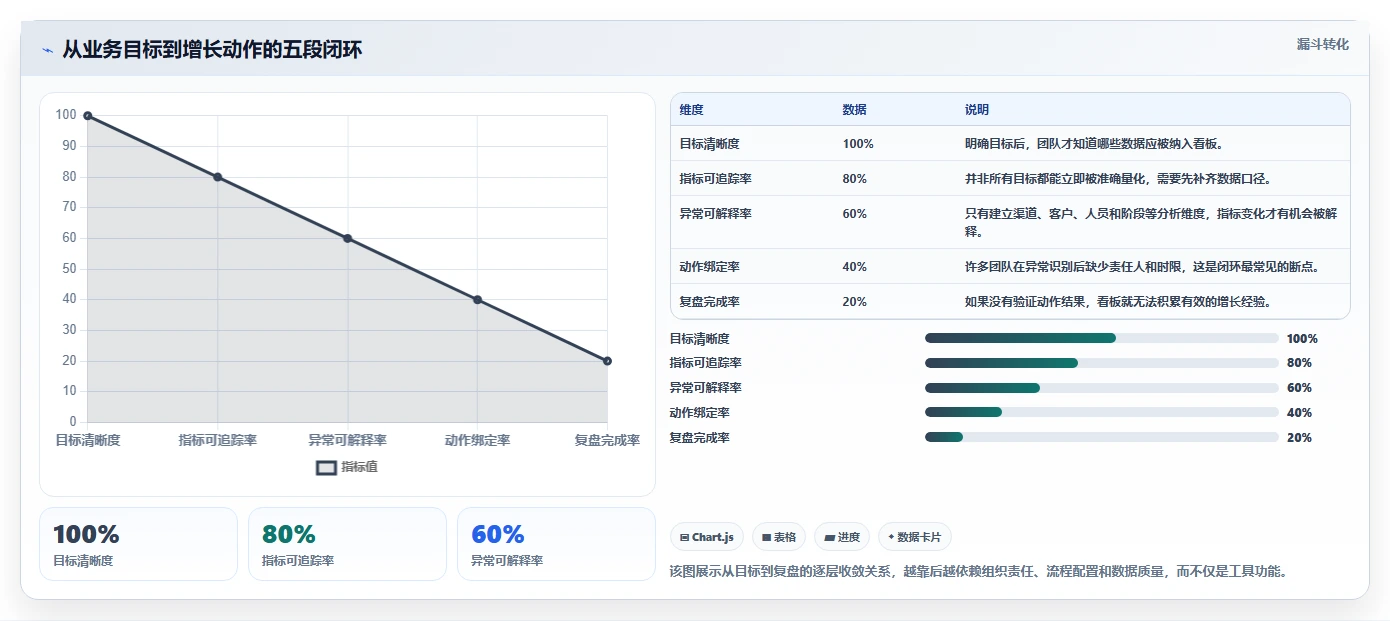This screenshot has height=621, width=1390.
Task: Click the 指标可追踪率 x-axis label on the chart
Action: click(x=218, y=440)
